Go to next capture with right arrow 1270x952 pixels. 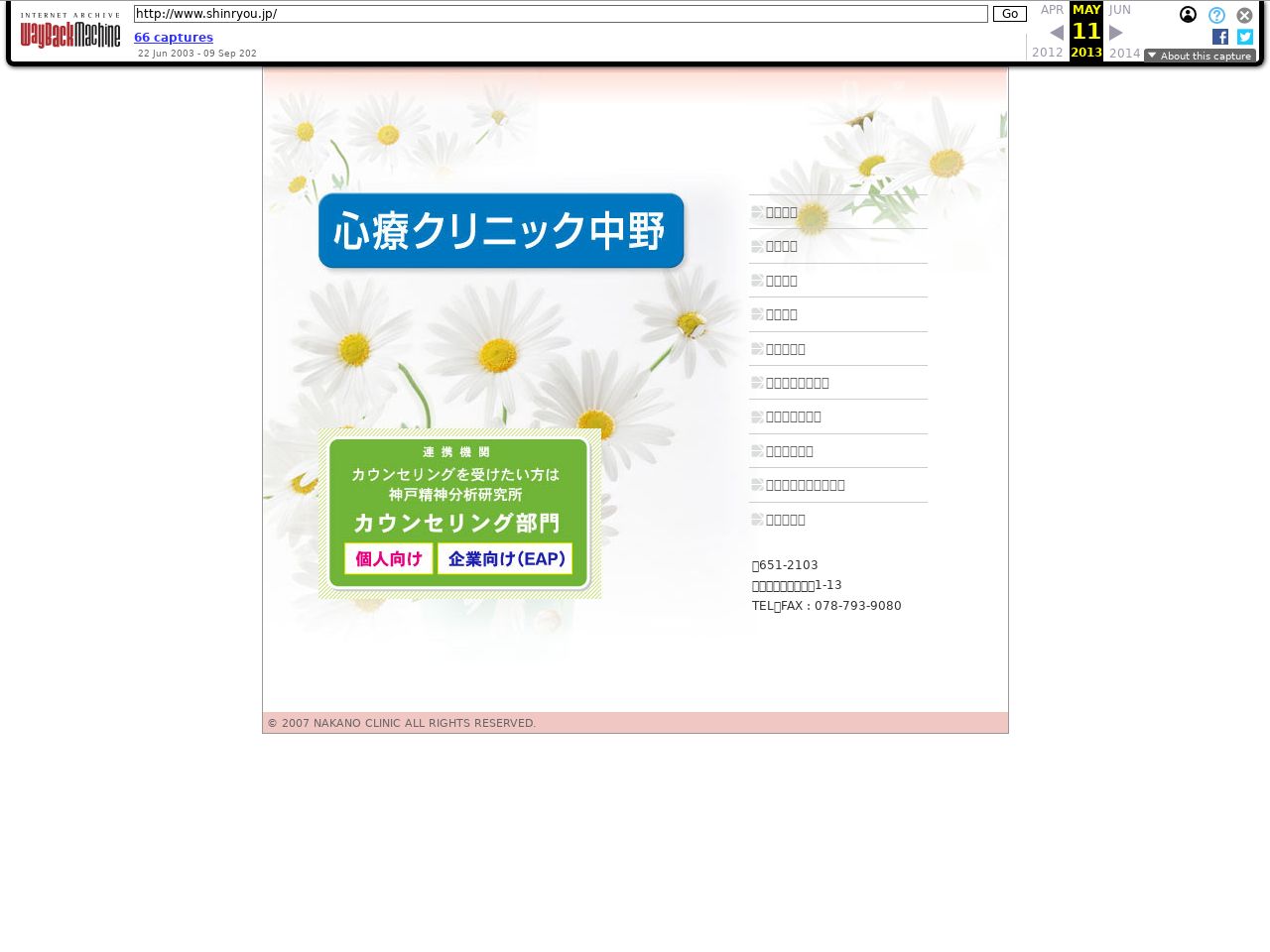click(x=1116, y=33)
